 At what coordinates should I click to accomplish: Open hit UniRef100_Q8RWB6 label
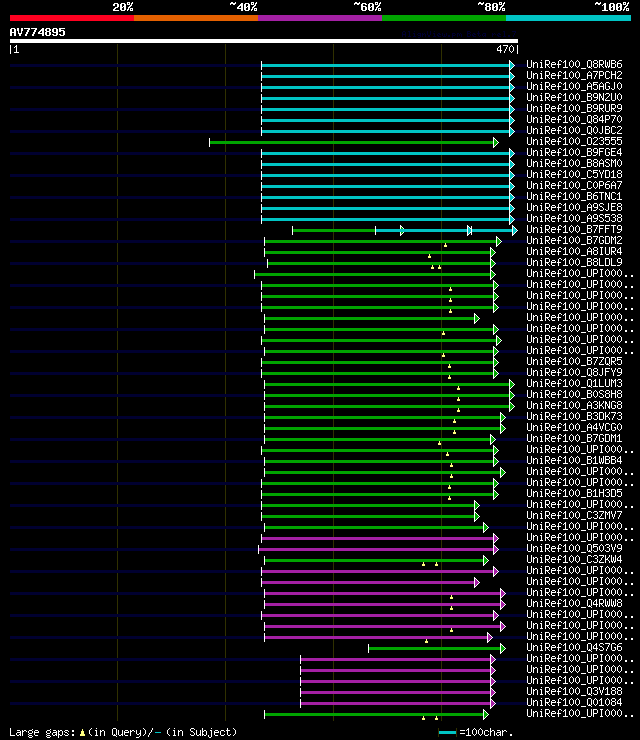click(574, 64)
